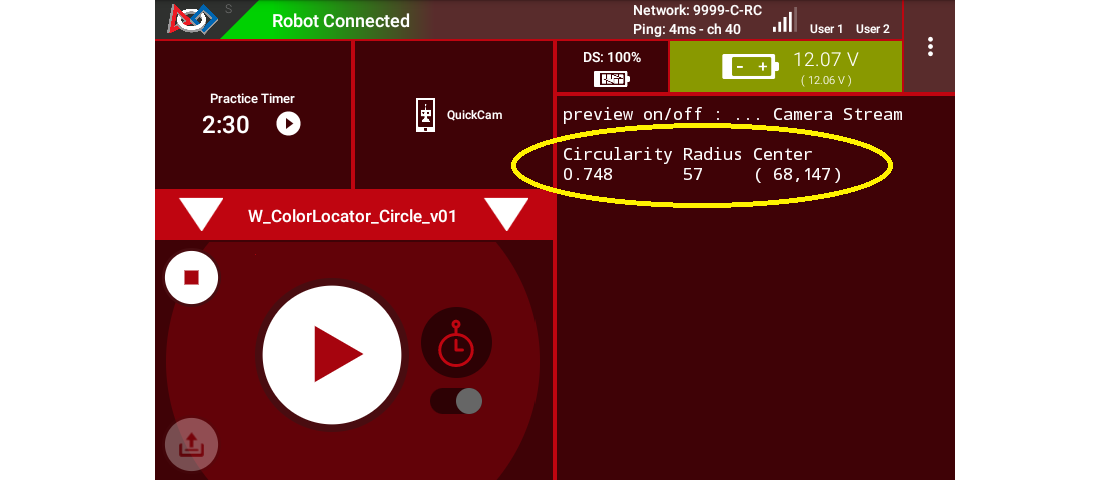The image size is (1116, 480).
Task: Click the Wi-Fi signal strength bars
Action: pos(784,20)
